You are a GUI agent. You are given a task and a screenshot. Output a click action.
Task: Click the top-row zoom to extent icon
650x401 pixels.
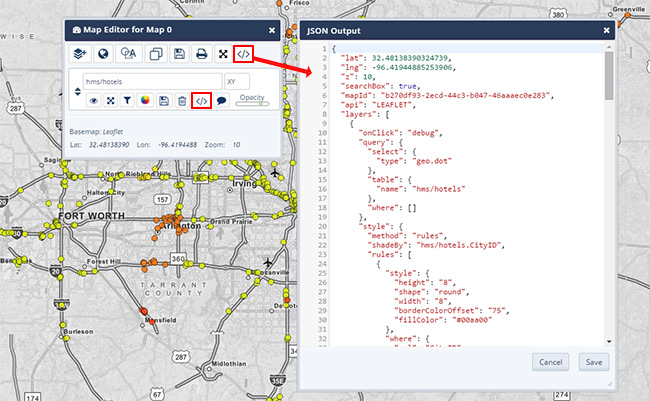pos(223,53)
